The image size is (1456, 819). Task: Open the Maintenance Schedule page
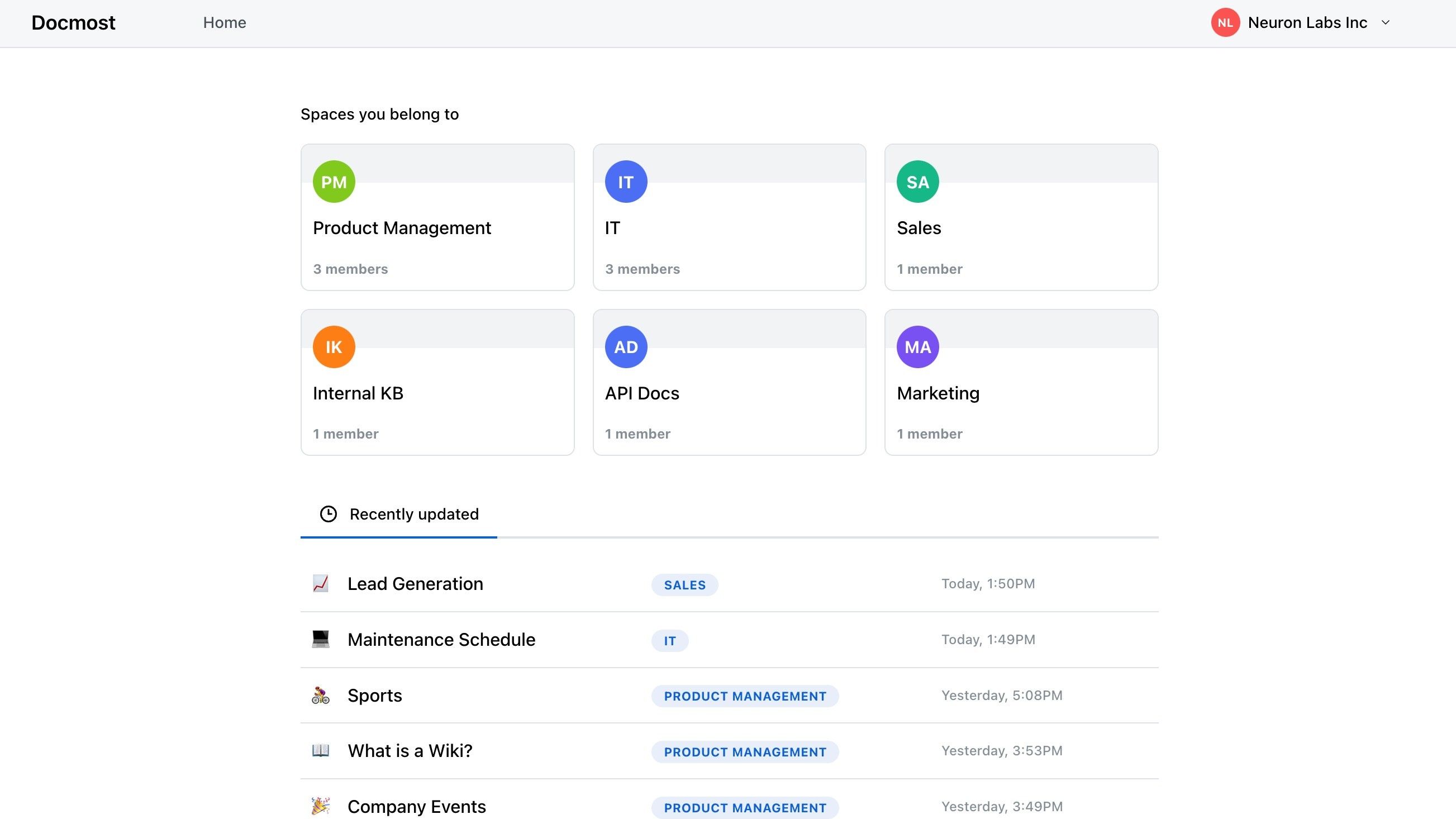coord(441,639)
